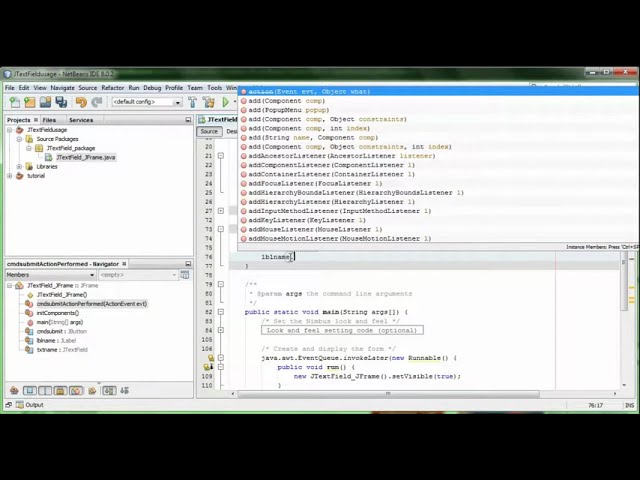The image size is (640, 480).
Task: Toggle Sort by Name in Navigator
Action: click(109, 391)
